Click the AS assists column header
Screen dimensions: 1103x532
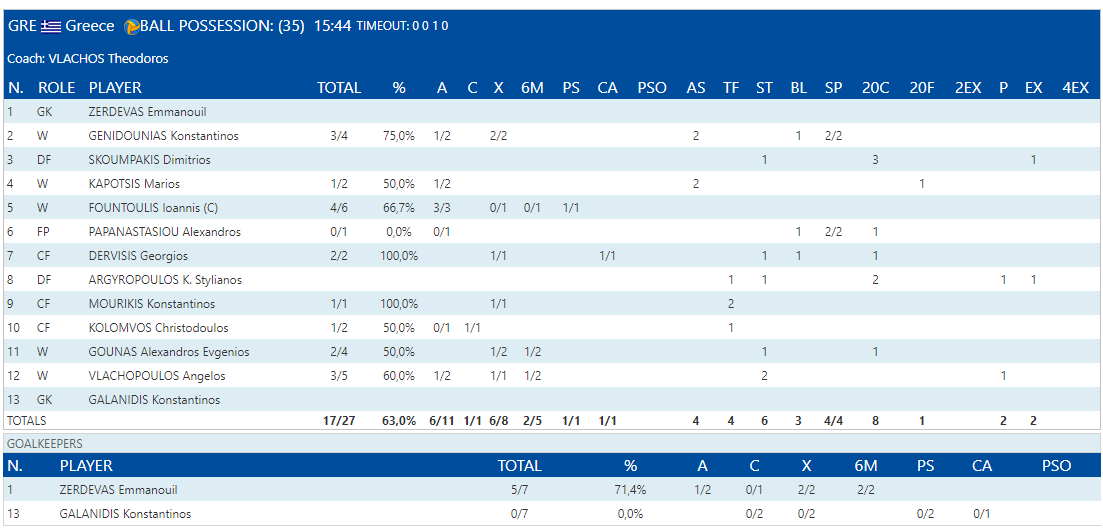[695, 88]
